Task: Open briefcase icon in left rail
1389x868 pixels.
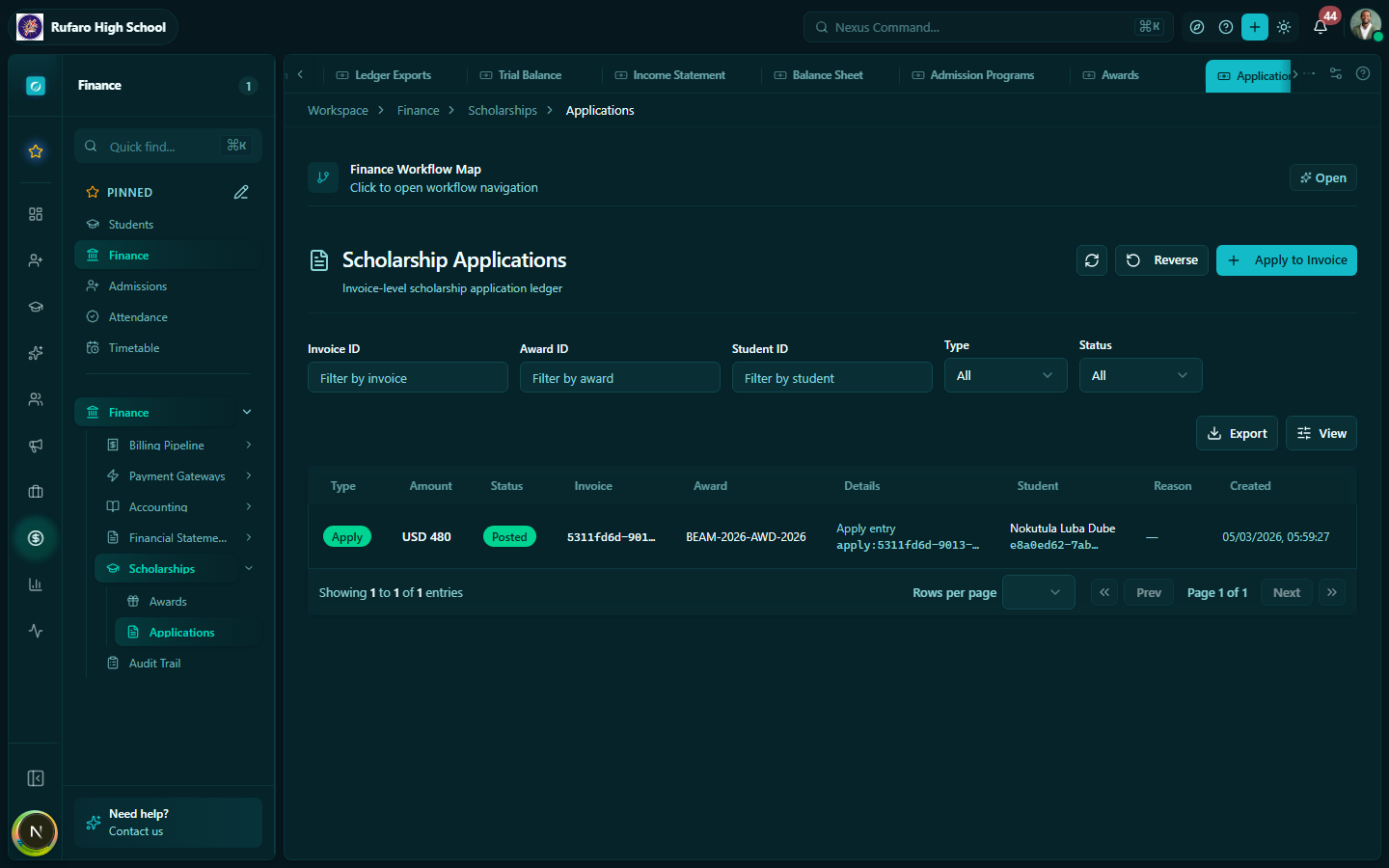Action: click(x=36, y=492)
